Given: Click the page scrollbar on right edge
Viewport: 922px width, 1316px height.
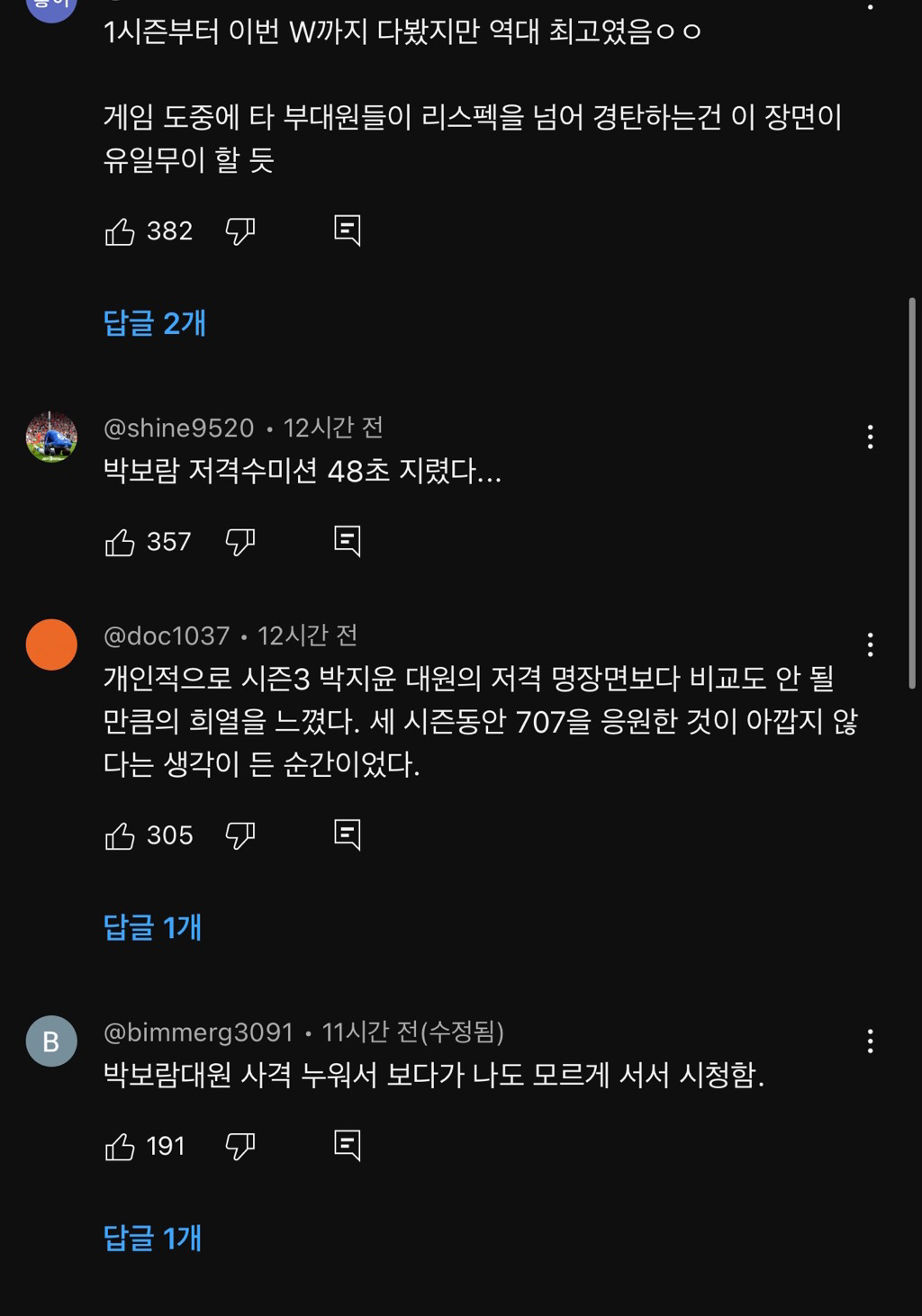Looking at the screenshot, I should 911,493.
